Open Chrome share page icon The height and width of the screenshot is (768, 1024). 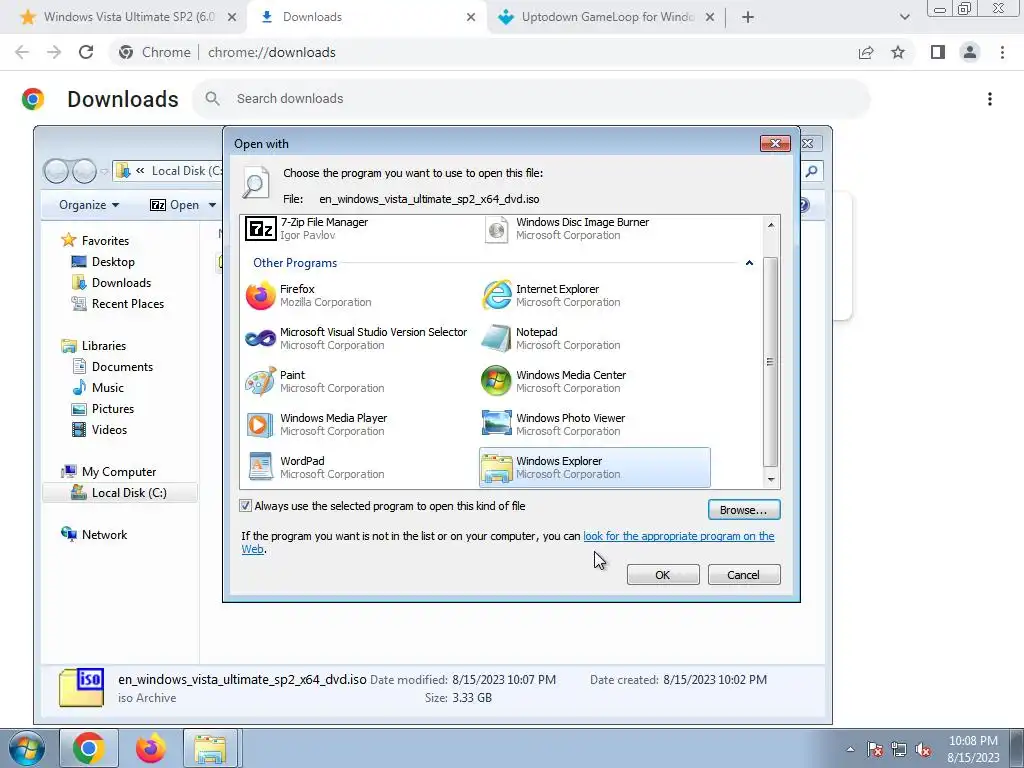tap(866, 52)
